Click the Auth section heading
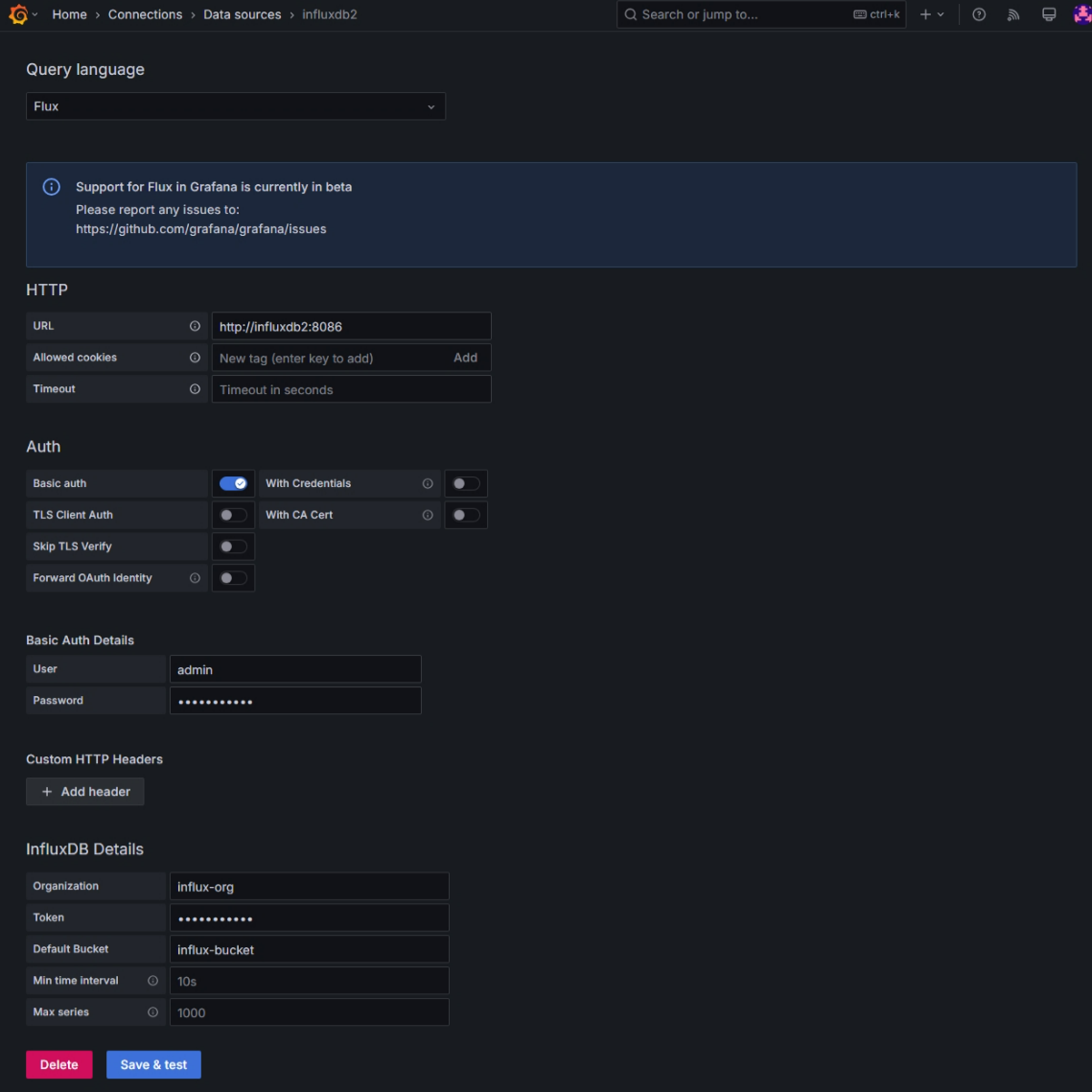1092x1092 pixels. [43, 447]
